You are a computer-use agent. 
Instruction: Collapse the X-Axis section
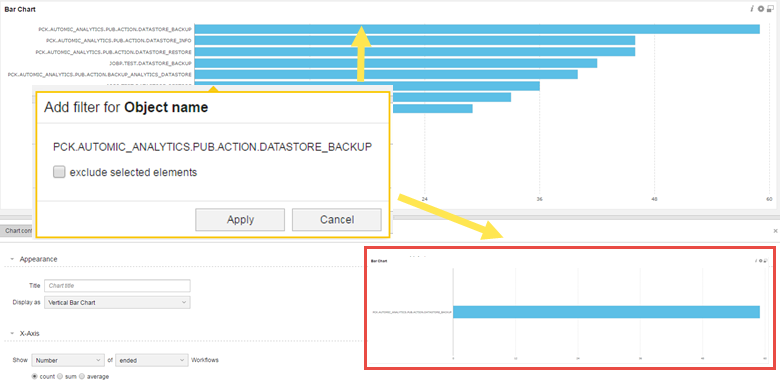tap(12, 333)
